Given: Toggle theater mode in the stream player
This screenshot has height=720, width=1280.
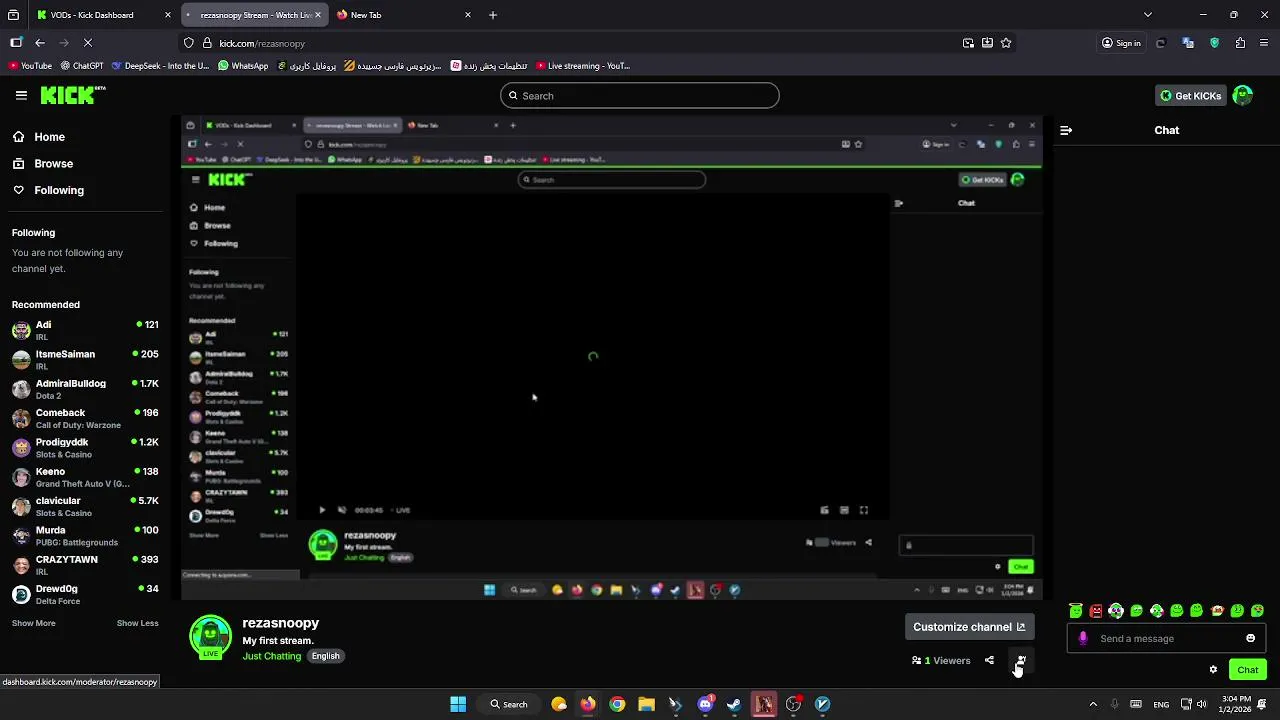Looking at the screenshot, I should (x=844, y=510).
